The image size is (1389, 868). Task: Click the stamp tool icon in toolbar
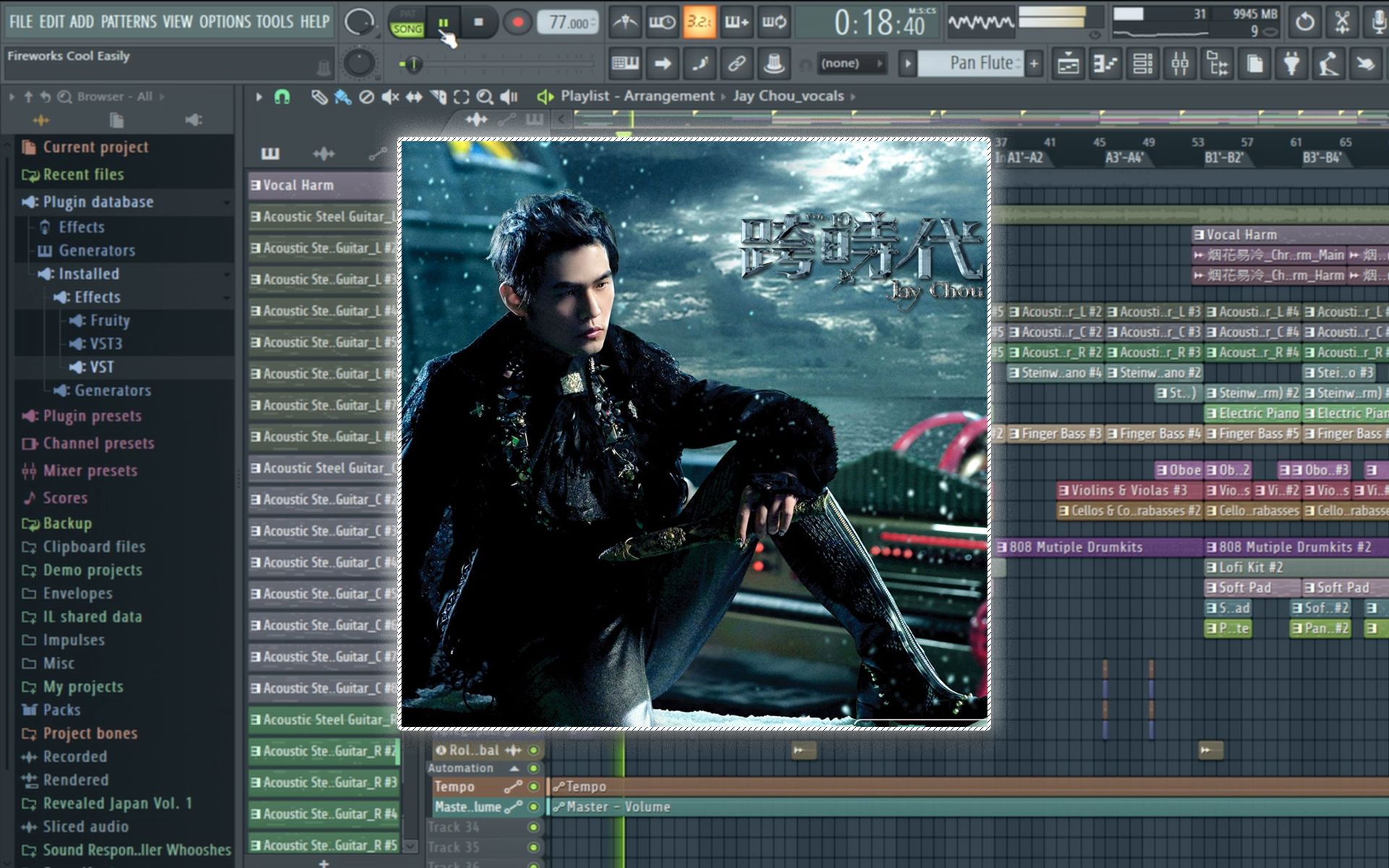tap(773, 64)
